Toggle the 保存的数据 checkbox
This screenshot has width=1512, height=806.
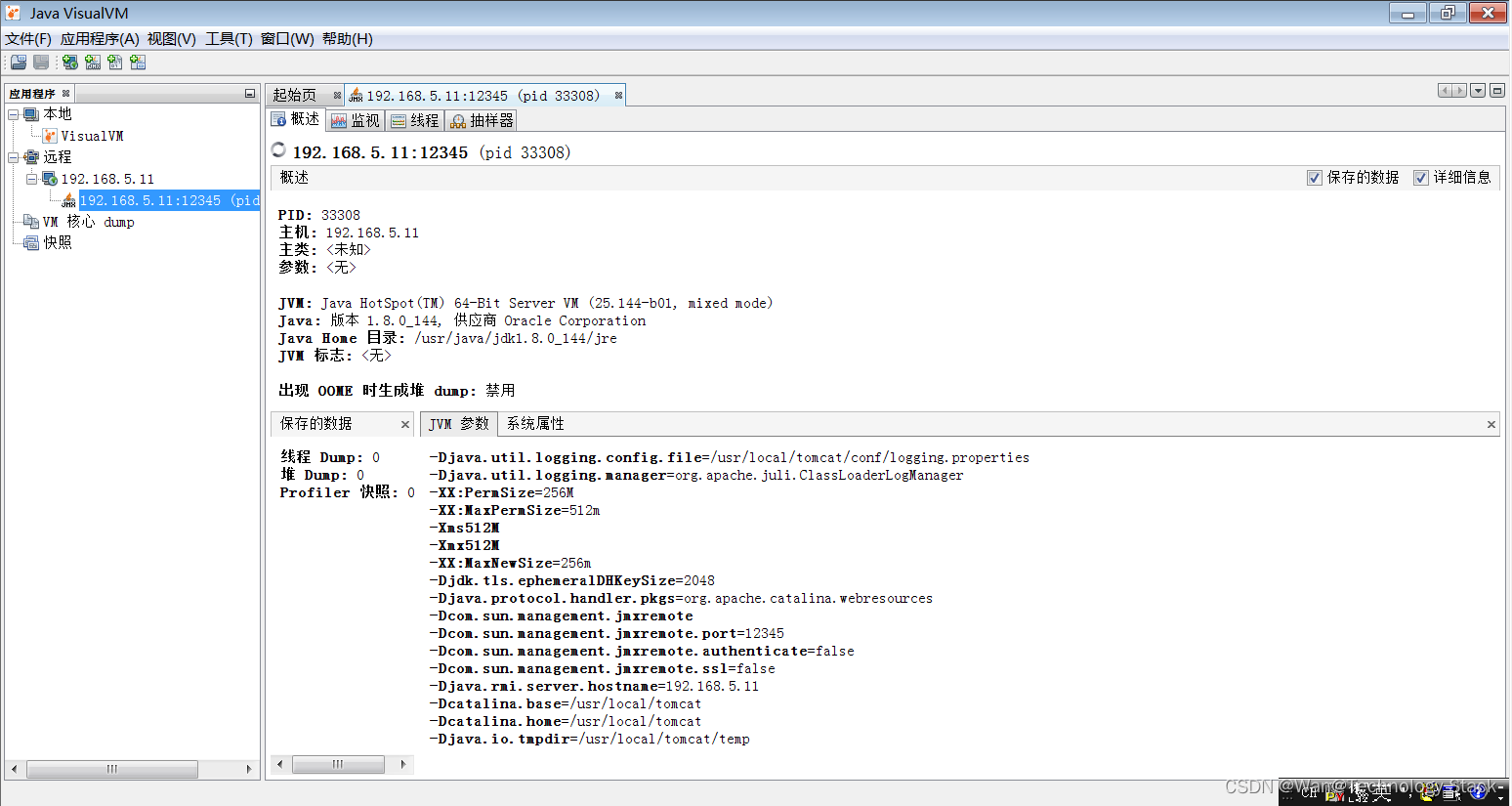(x=1315, y=178)
